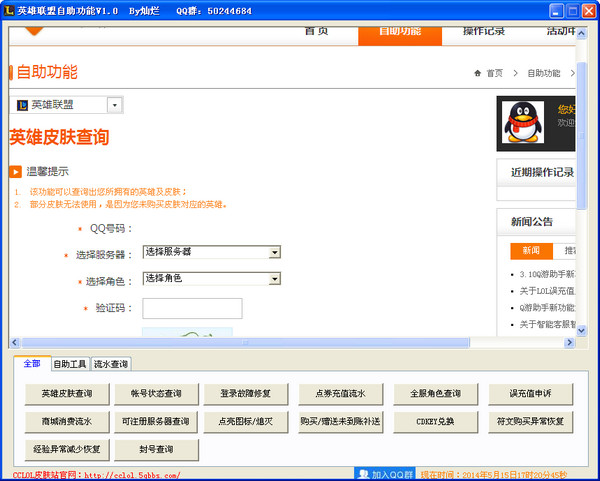Click the 新闻公告 panel header
Viewport: 600px width, 481px height.
point(536,222)
